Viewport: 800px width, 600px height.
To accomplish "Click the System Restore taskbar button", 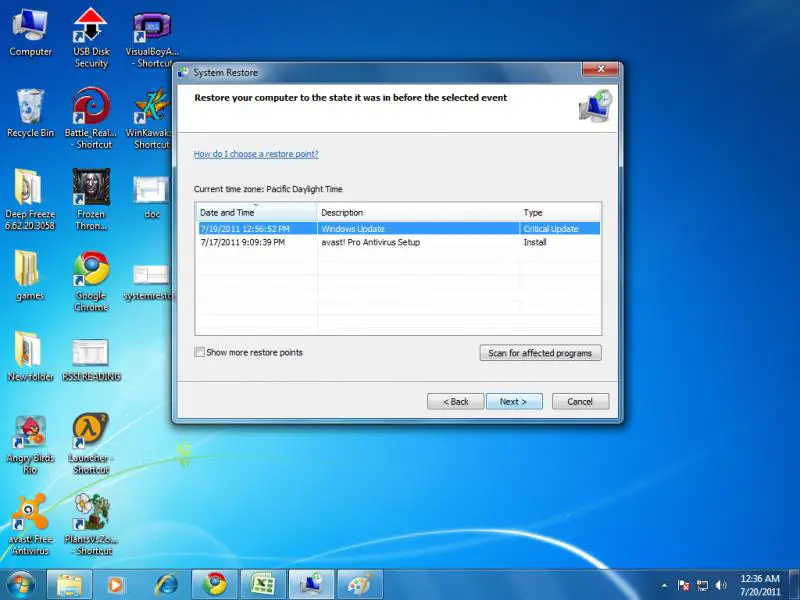I will (311, 585).
